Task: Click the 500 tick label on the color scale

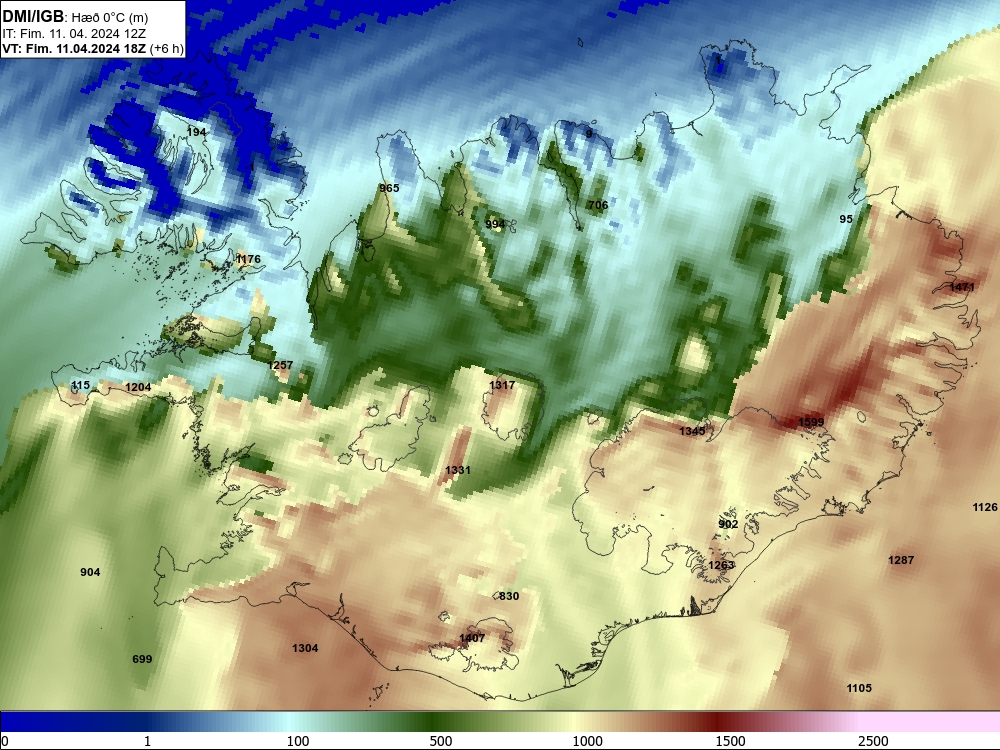Action: click(x=441, y=741)
